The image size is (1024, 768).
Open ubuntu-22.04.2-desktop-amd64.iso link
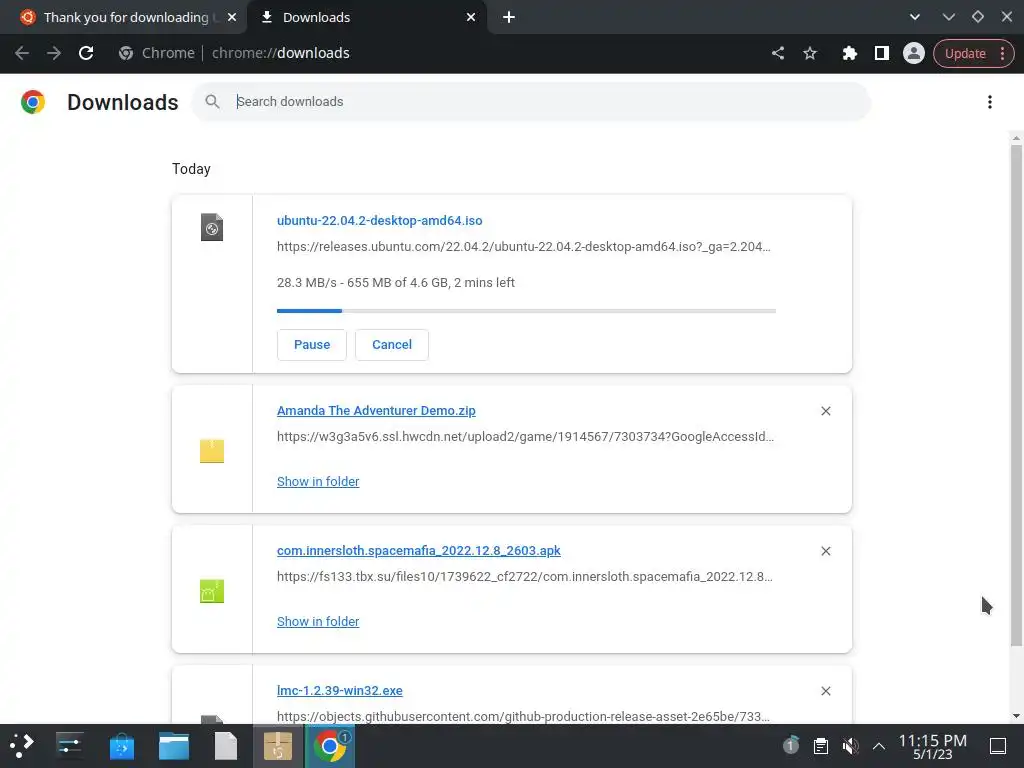pyautogui.click(x=379, y=221)
